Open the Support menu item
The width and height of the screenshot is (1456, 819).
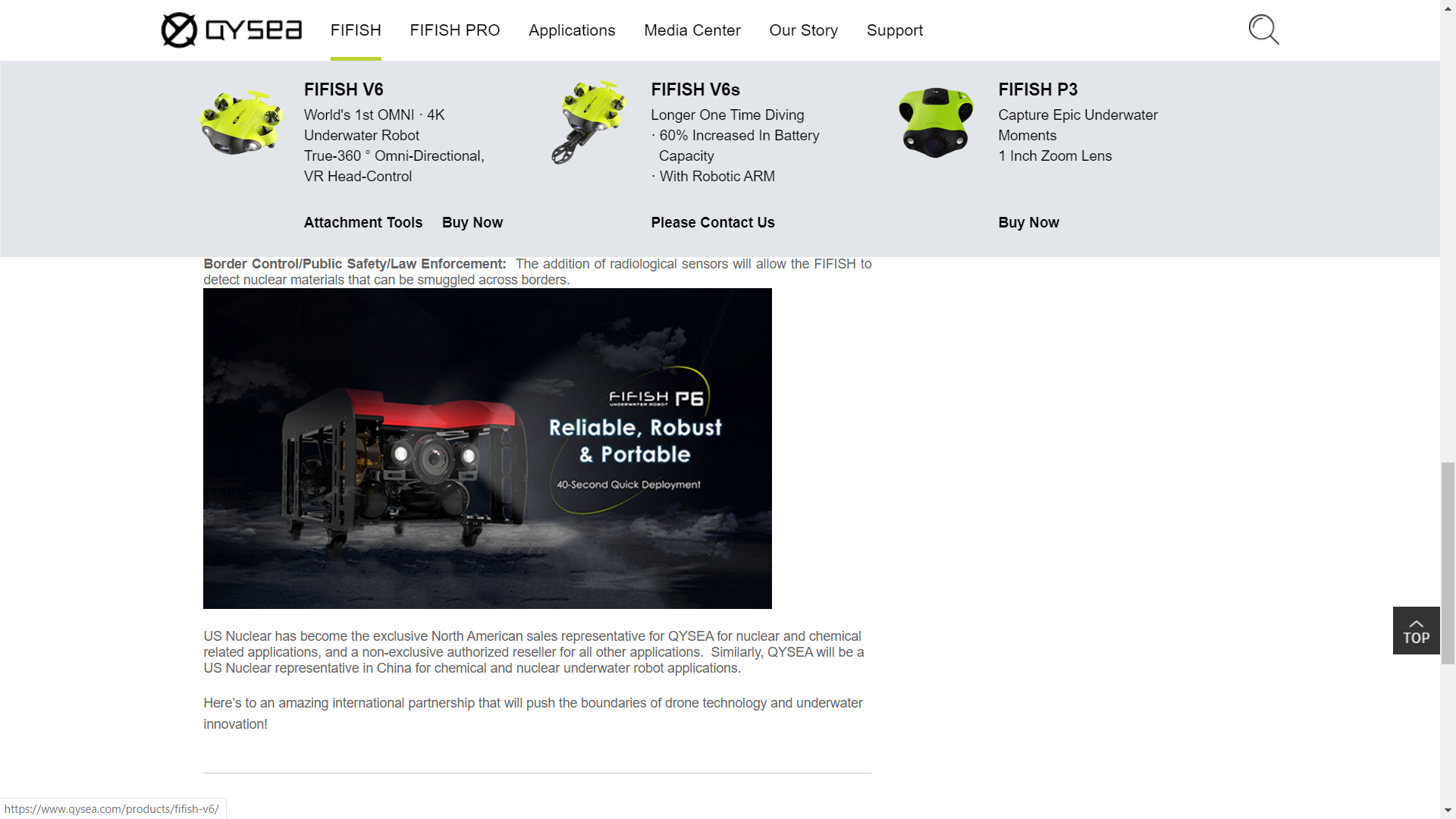pos(895,30)
